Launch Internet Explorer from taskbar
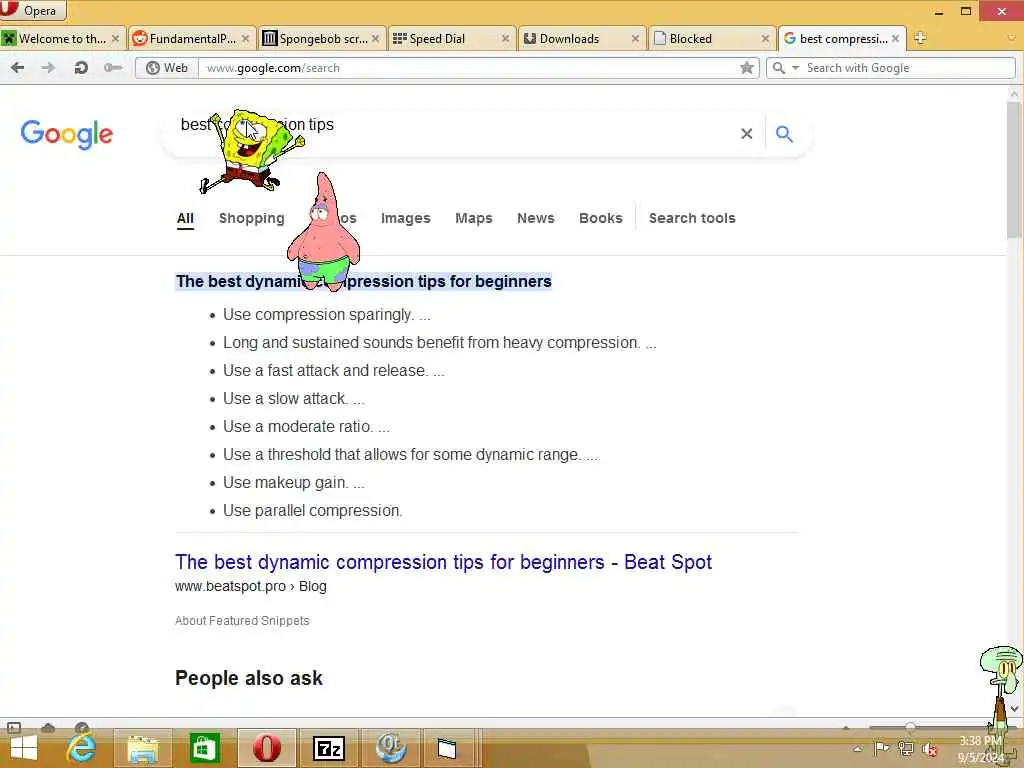1024x768 pixels. [82, 749]
